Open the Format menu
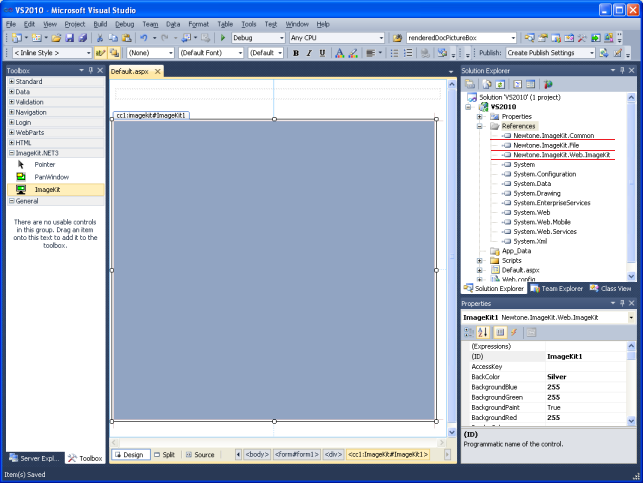 tap(198, 24)
